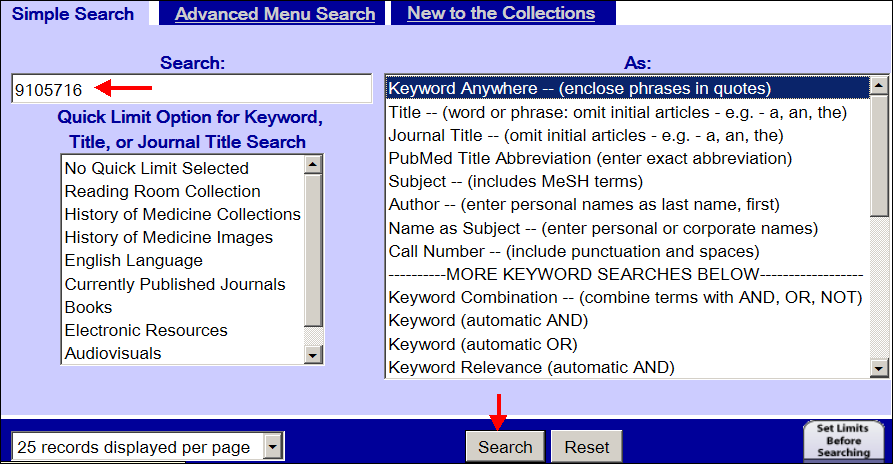The height and width of the screenshot is (464, 893).
Task: Select Keyword Combination search option
Action: tap(625, 297)
